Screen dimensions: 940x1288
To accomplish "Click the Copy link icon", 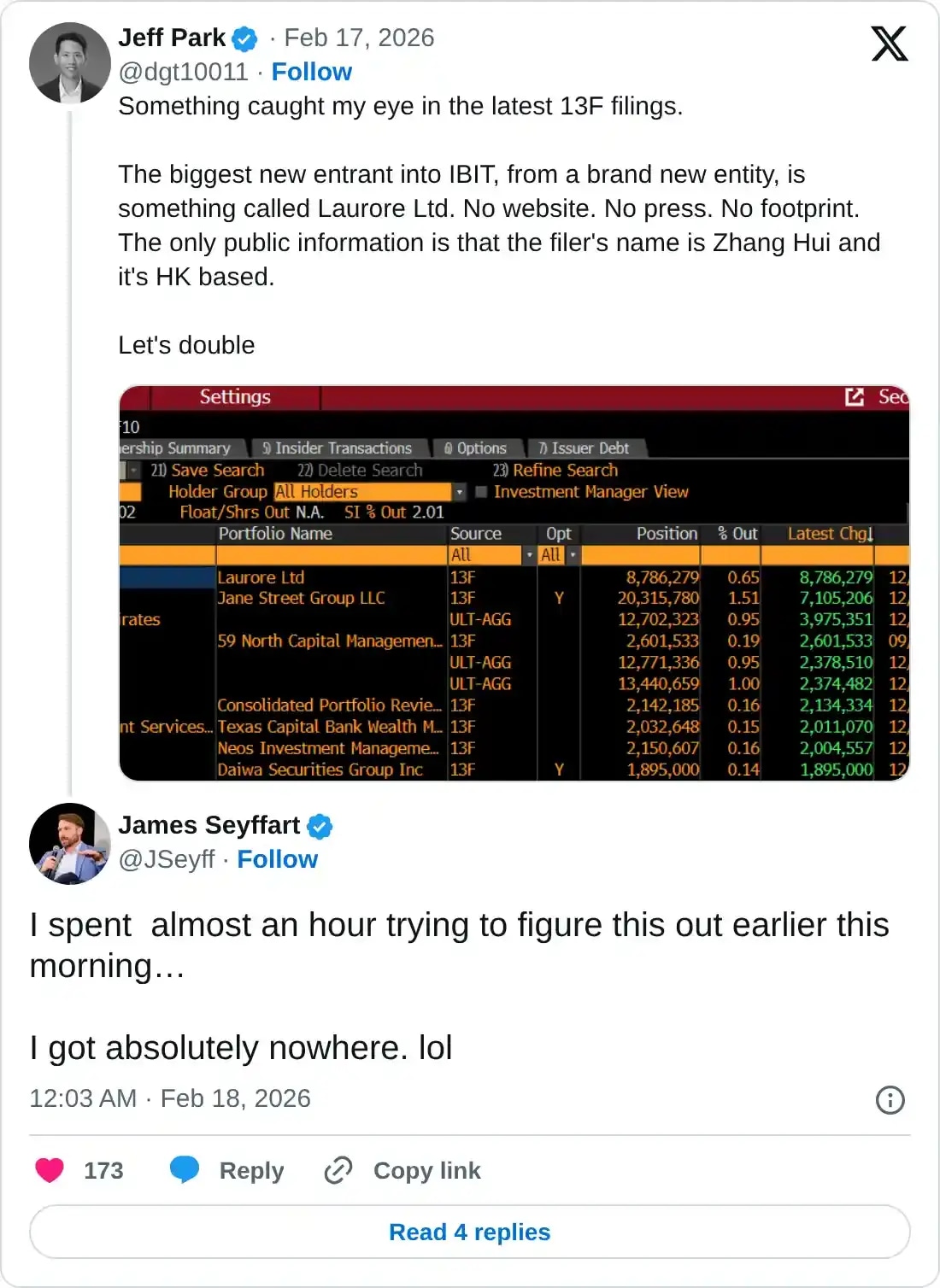I will tap(338, 1170).
